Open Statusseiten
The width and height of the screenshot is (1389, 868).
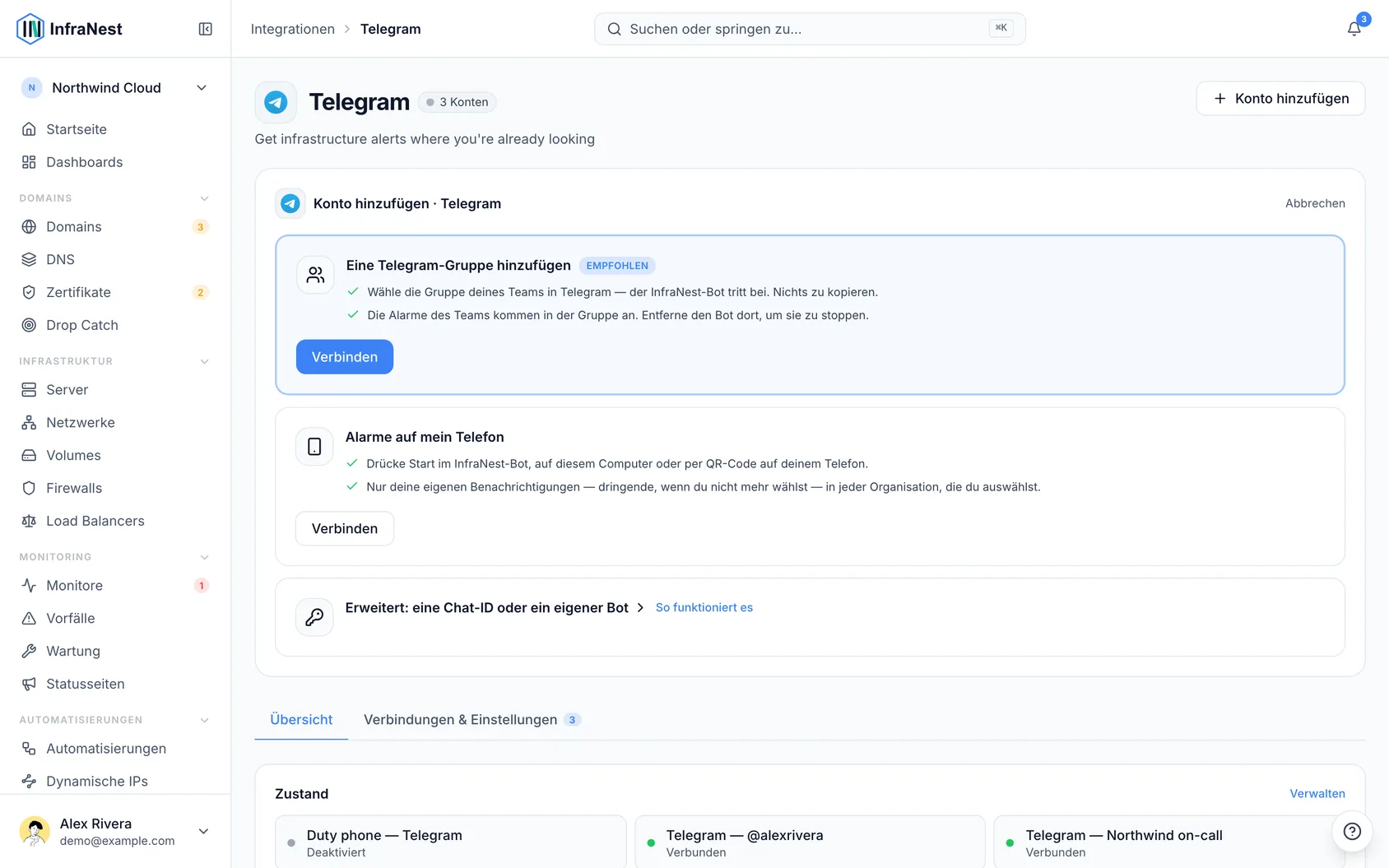115,684
